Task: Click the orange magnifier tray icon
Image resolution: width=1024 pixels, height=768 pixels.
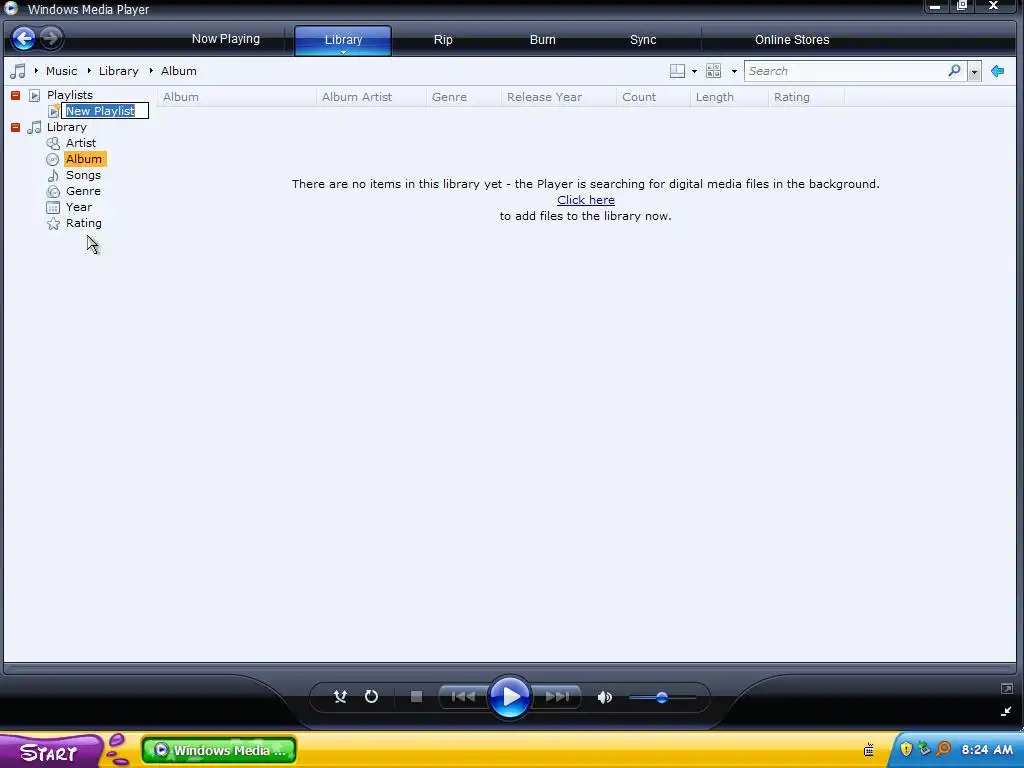Action: point(943,748)
